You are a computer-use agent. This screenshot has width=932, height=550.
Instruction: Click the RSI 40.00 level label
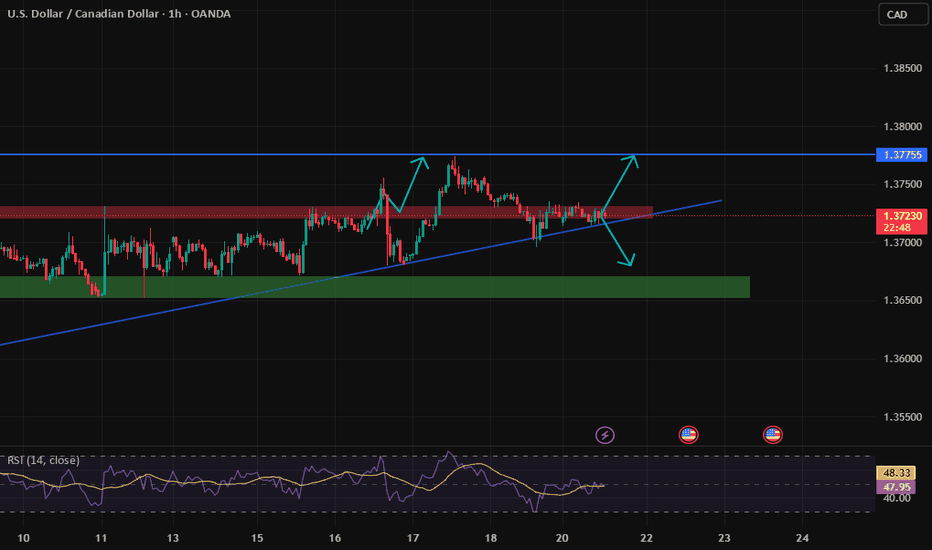tap(896, 498)
